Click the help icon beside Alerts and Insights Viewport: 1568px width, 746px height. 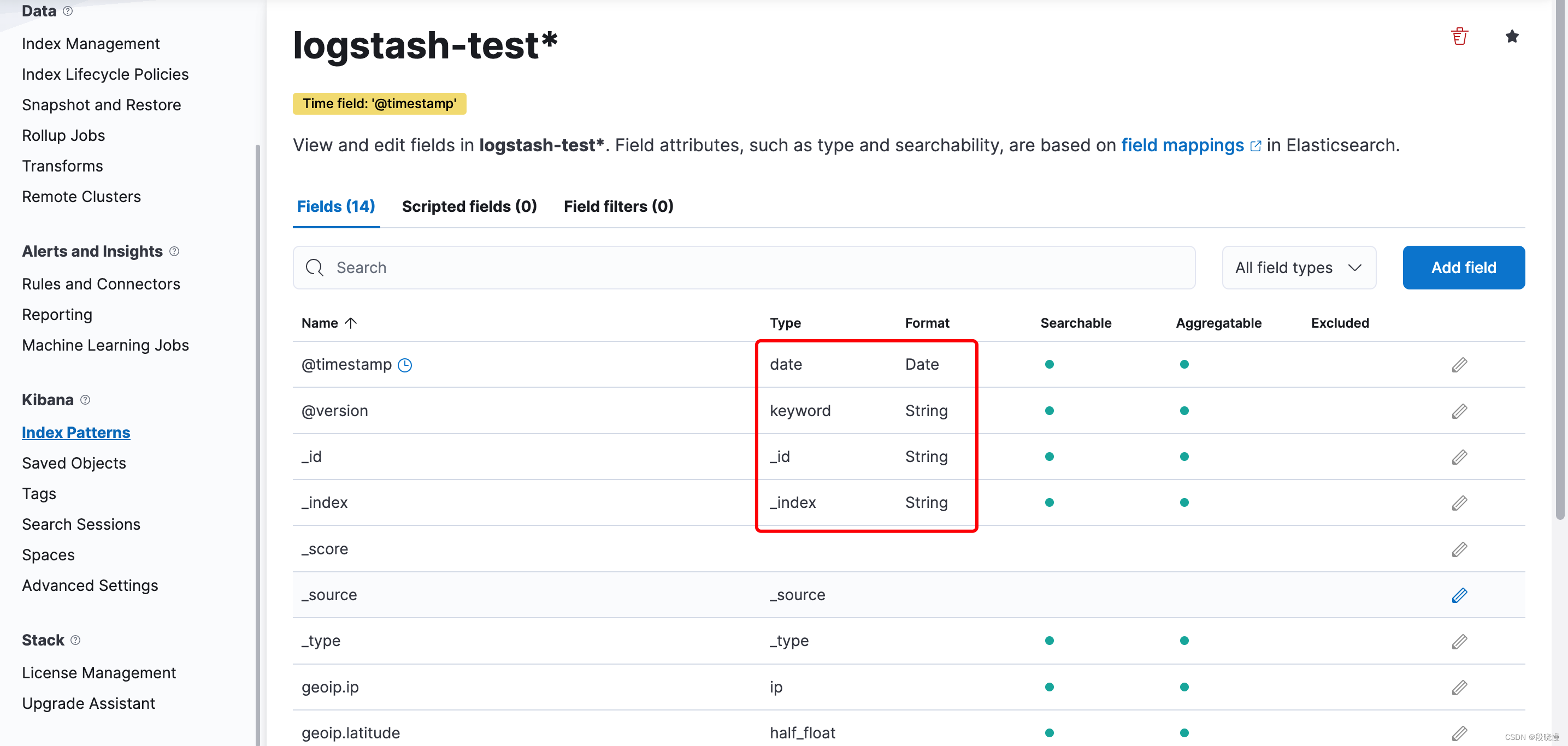pyautogui.click(x=174, y=251)
